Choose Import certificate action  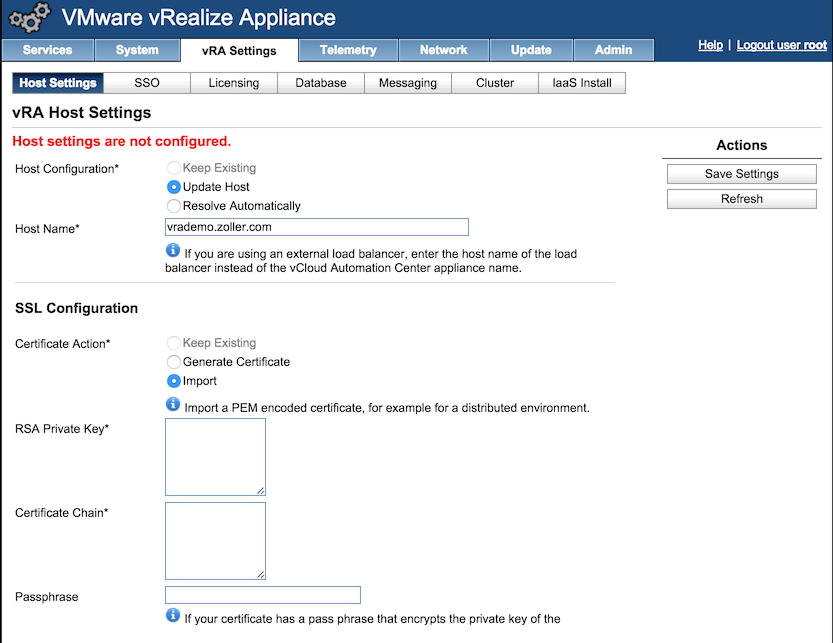coord(174,381)
